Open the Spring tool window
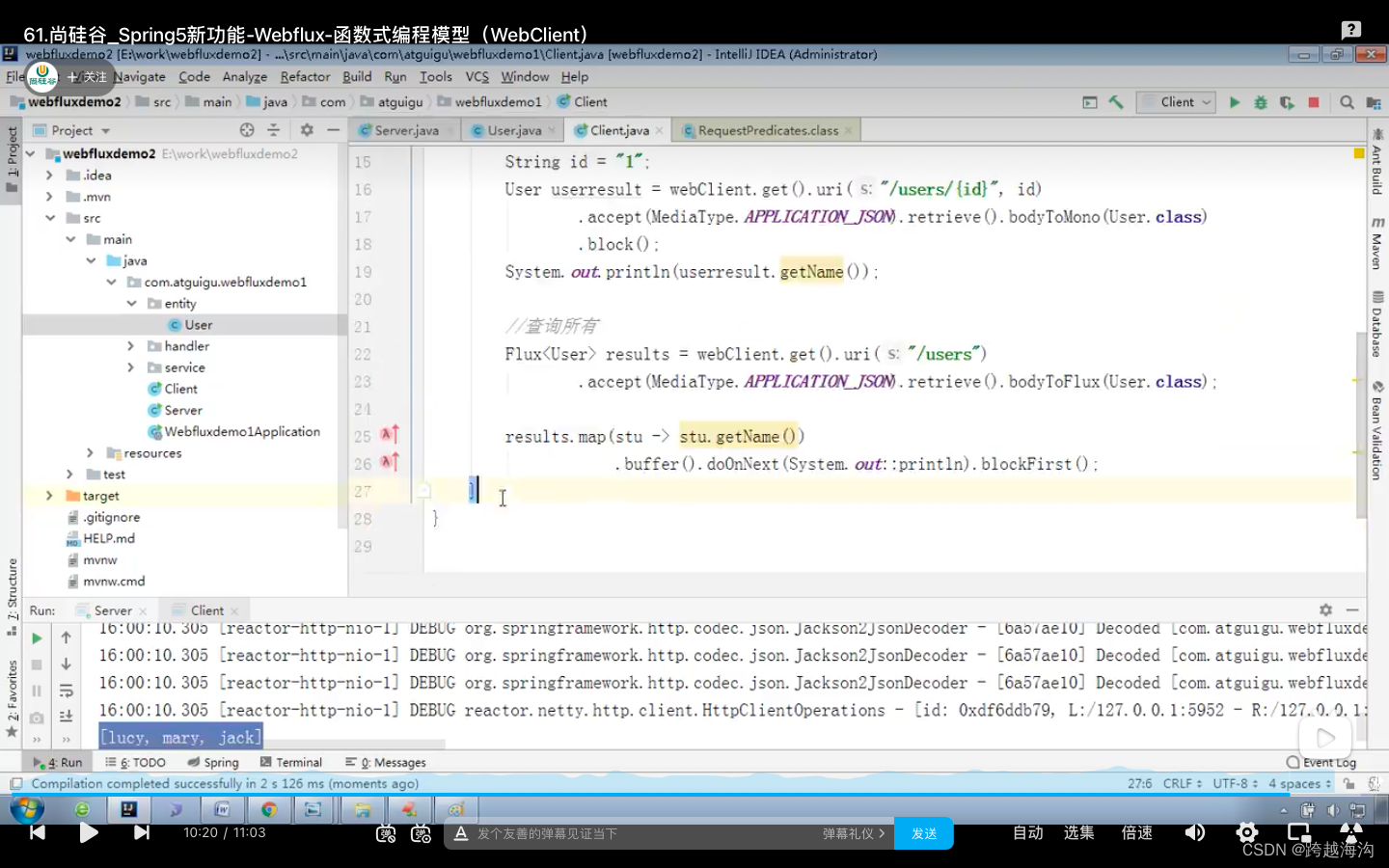 (x=213, y=762)
